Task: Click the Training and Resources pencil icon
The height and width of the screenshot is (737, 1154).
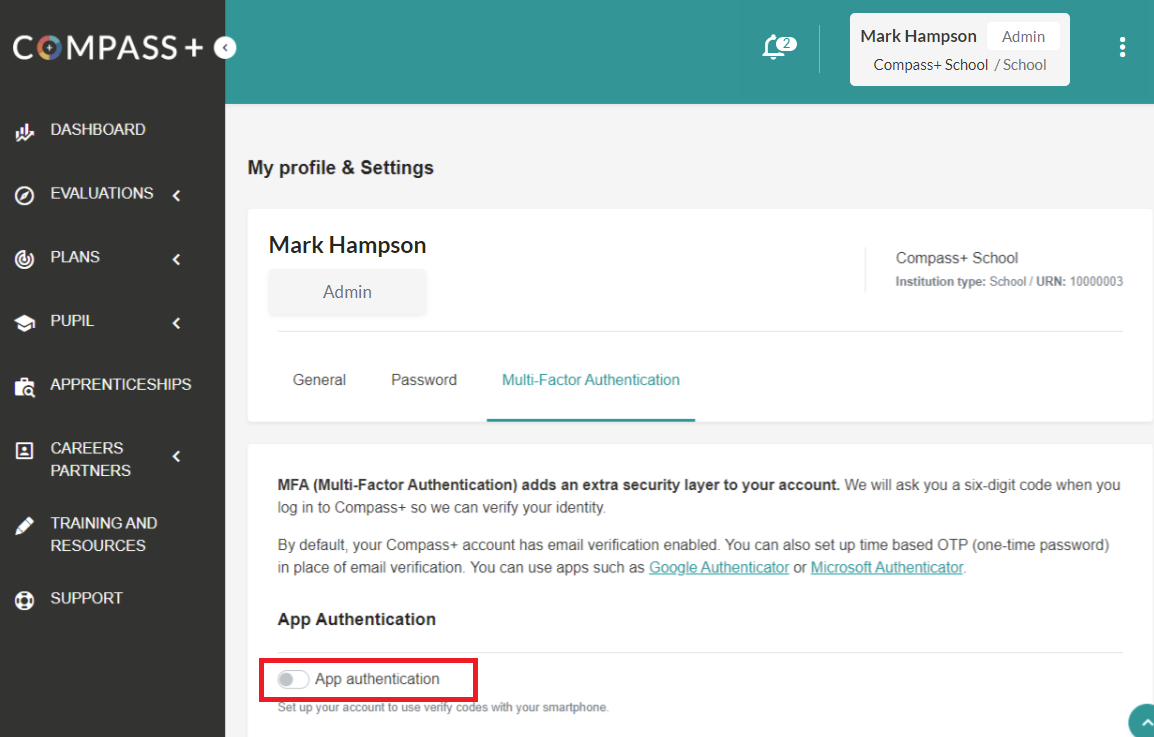Action: click(x=24, y=526)
